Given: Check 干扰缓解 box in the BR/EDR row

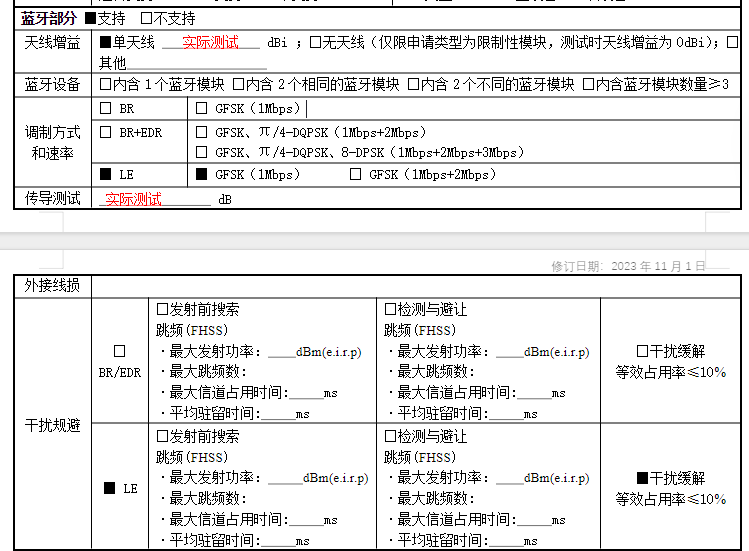Looking at the screenshot, I should click(x=642, y=351).
